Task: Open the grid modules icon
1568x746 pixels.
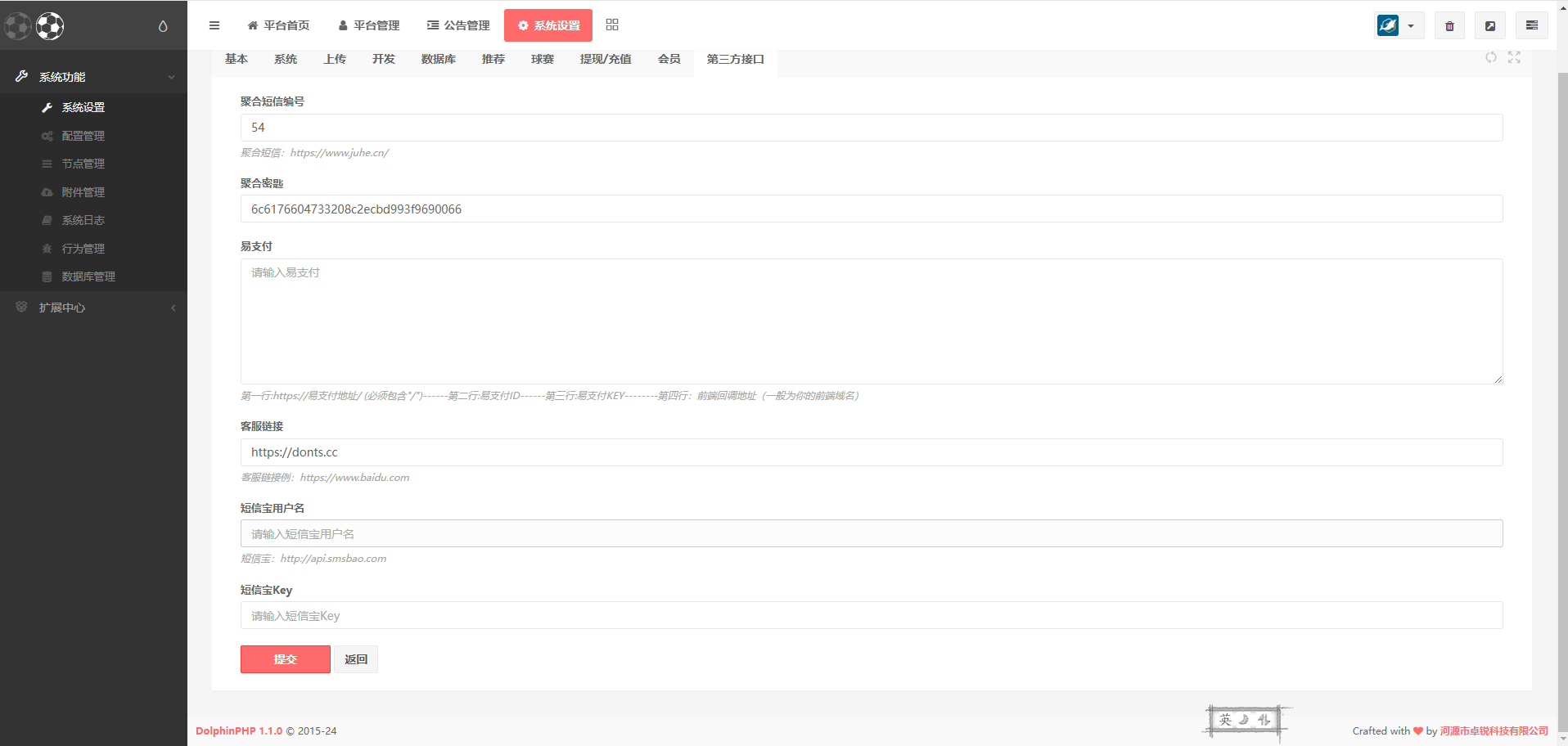Action: pyautogui.click(x=612, y=25)
